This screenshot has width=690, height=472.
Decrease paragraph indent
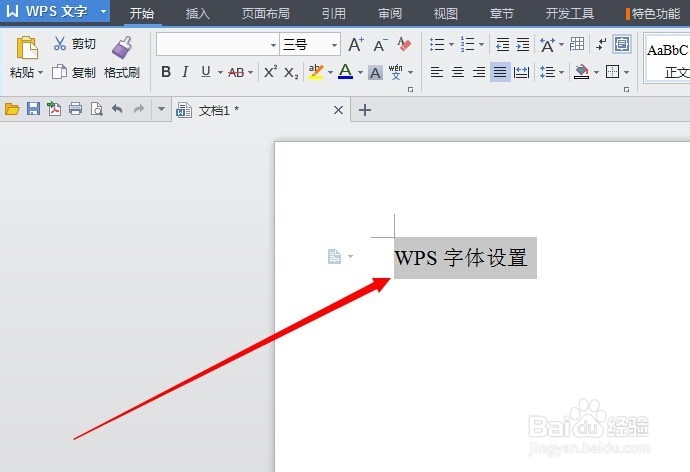(502, 44)
